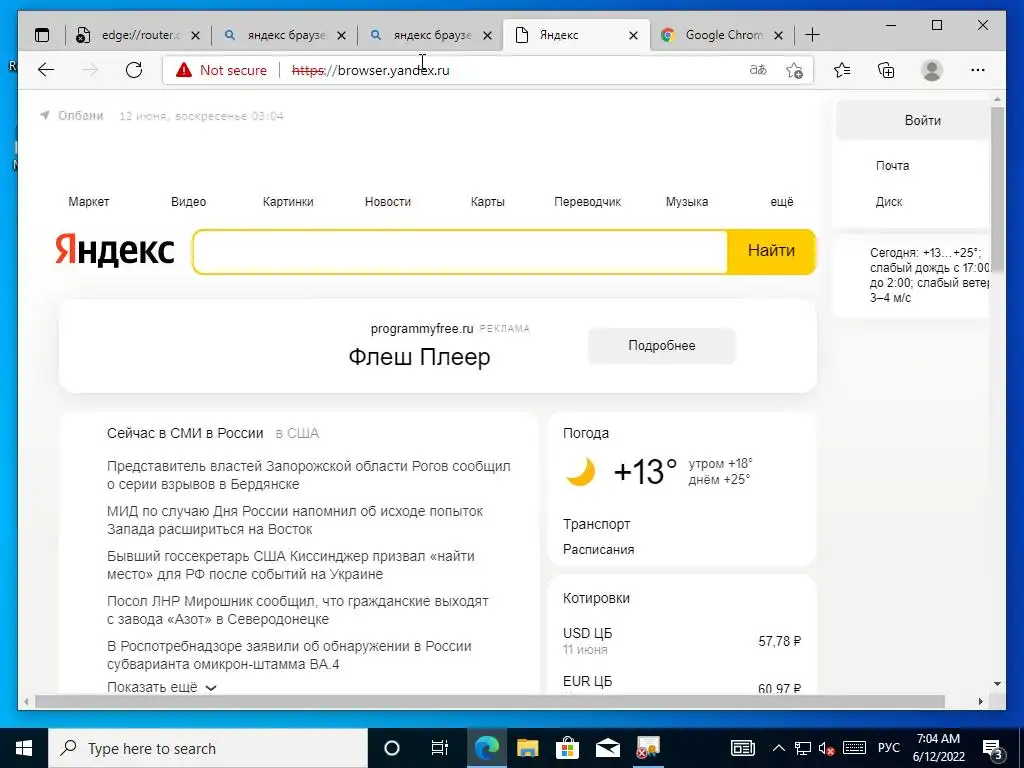Read news about омикрон-штамма BA.4
The height and width of the screenshot is (768, 1024).
[289, 655]
